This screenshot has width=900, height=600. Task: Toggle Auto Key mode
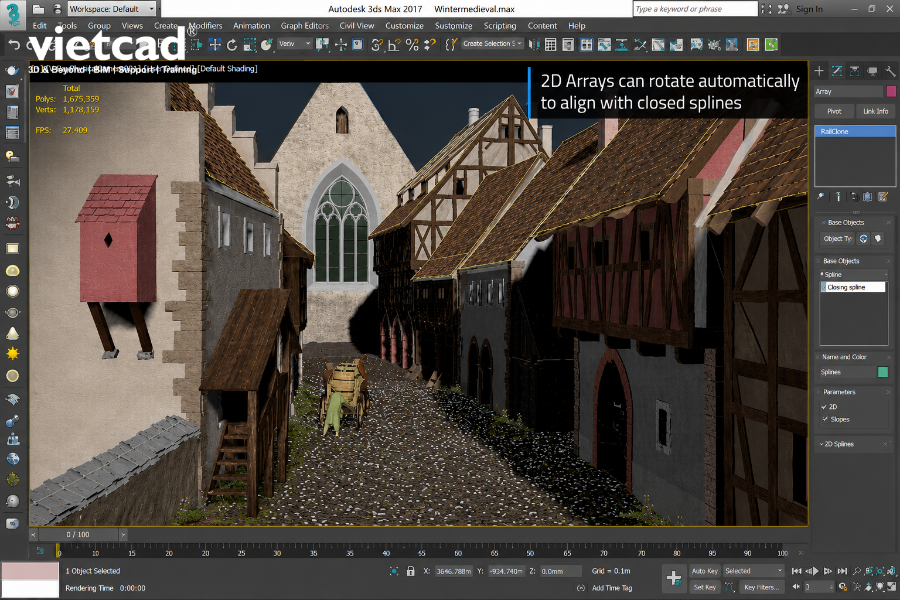coord(704,571)
